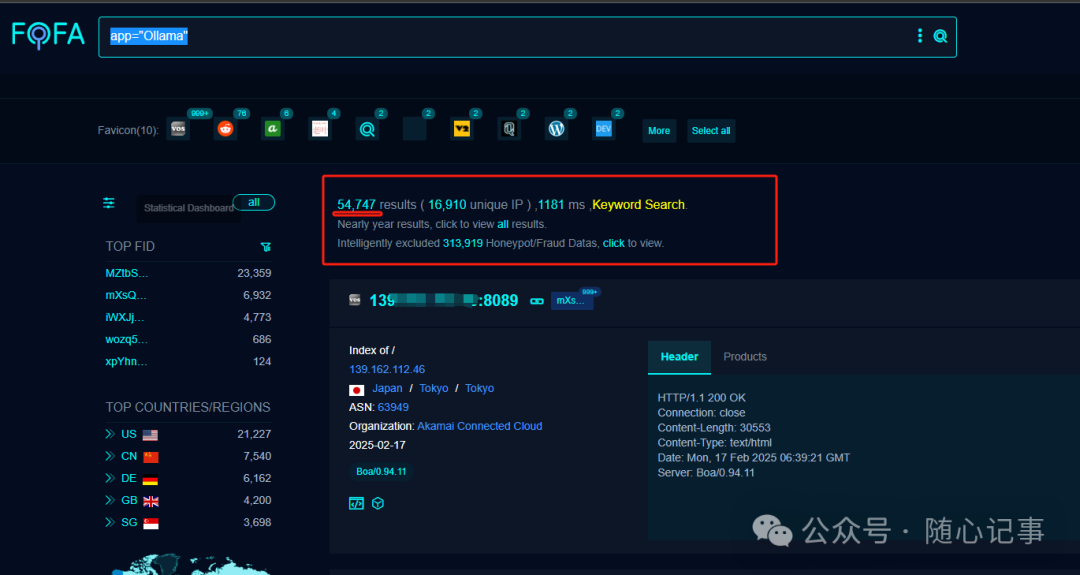Image resolution: width=1080 pixels, height=575 pixels.
Task: Click the search magnifier icon
Action: tap(940, 36)
